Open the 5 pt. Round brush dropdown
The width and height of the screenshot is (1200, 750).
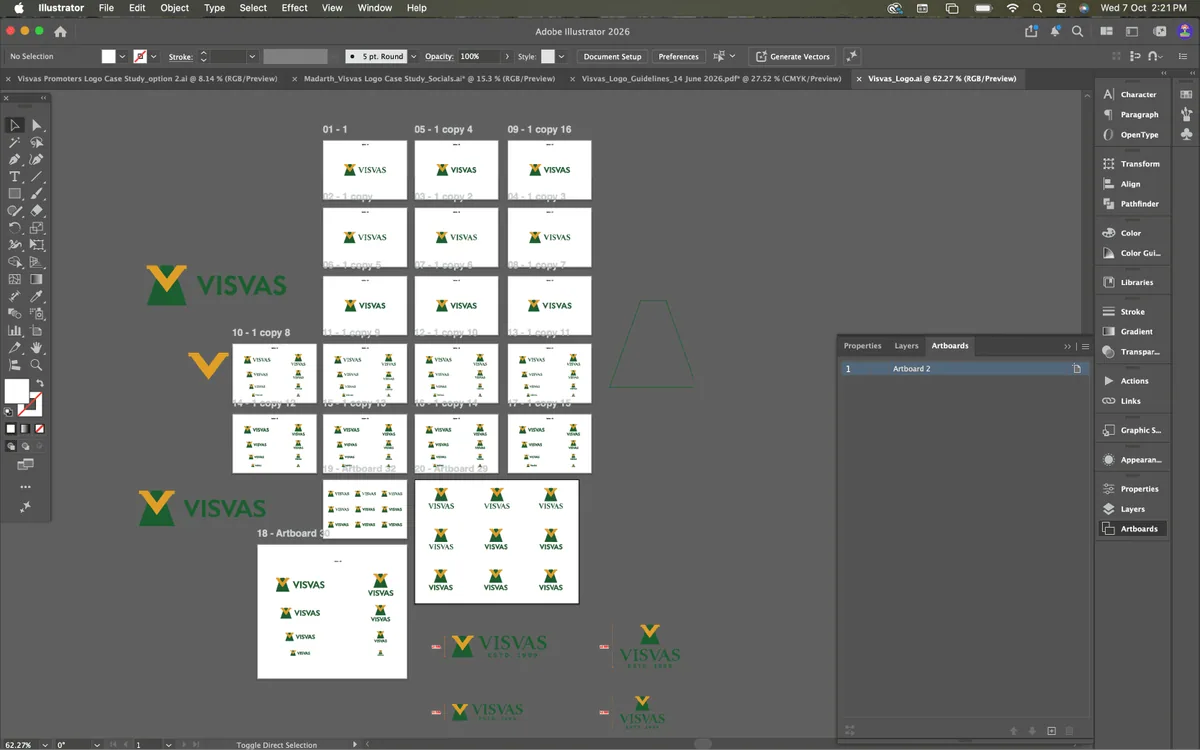[413, 57]
